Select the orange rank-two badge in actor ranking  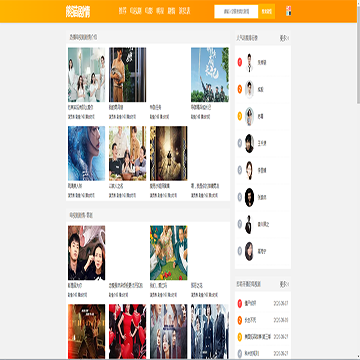240,89
